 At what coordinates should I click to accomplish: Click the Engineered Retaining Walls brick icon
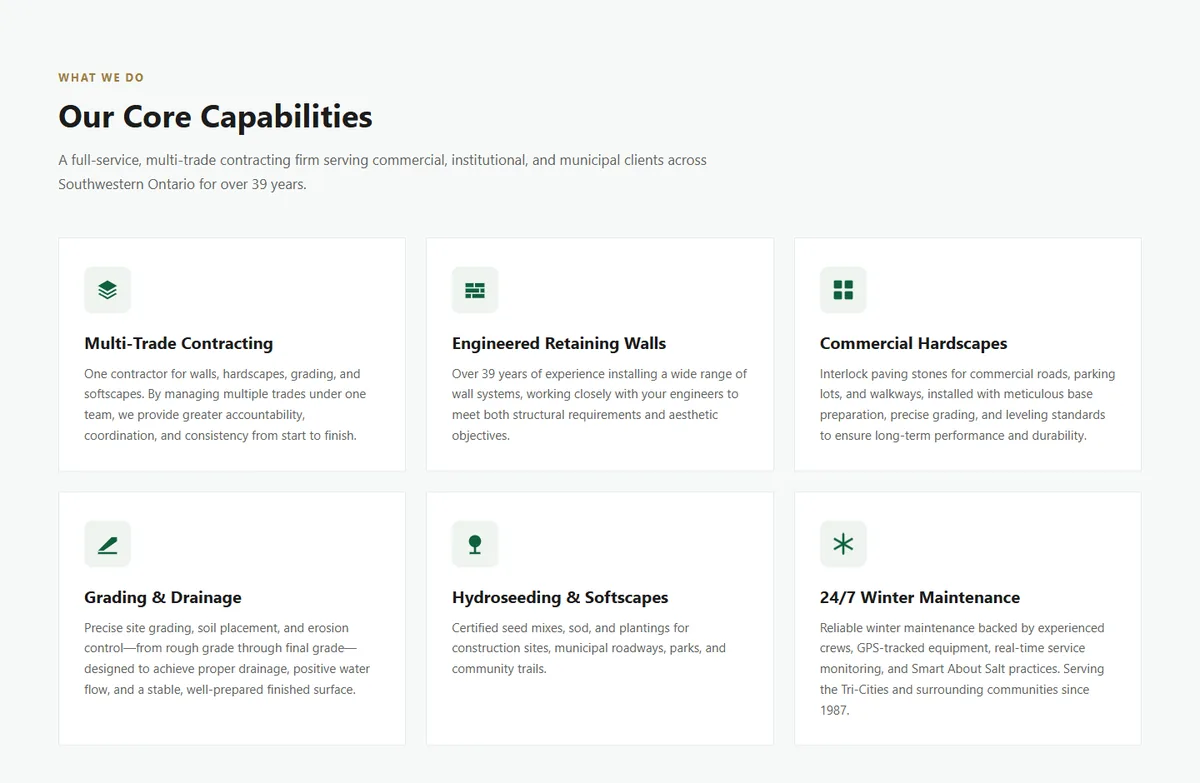[475, 290]
